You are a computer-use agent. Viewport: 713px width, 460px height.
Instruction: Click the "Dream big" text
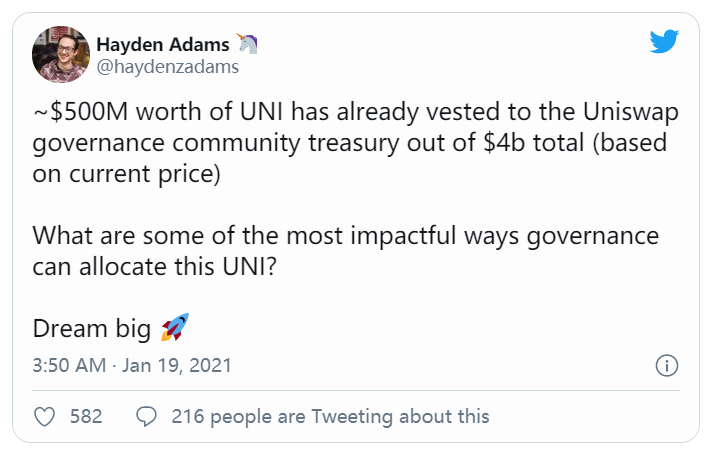[x=91, y=328]
